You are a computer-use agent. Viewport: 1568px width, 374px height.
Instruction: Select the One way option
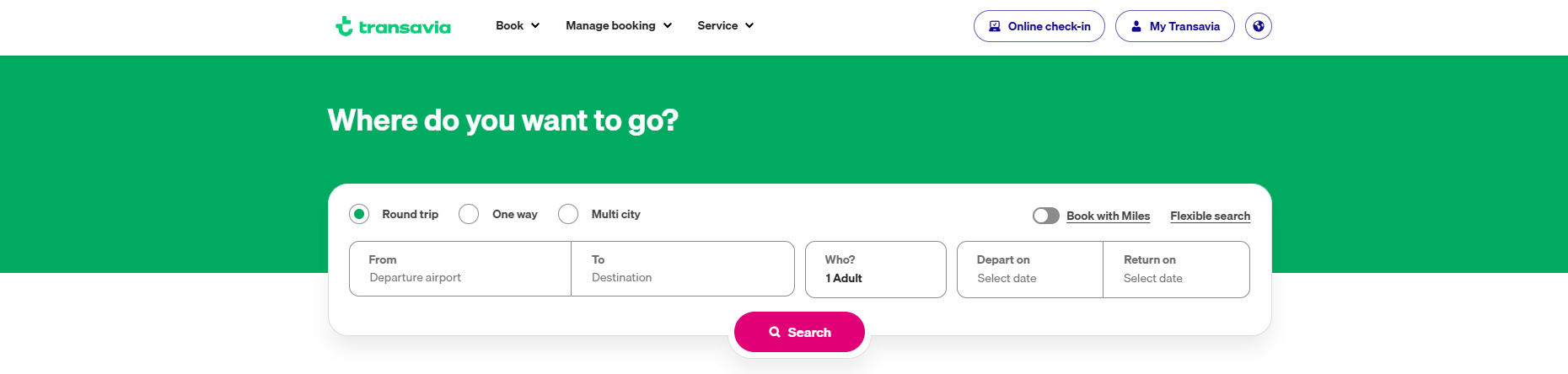(470, 214)
